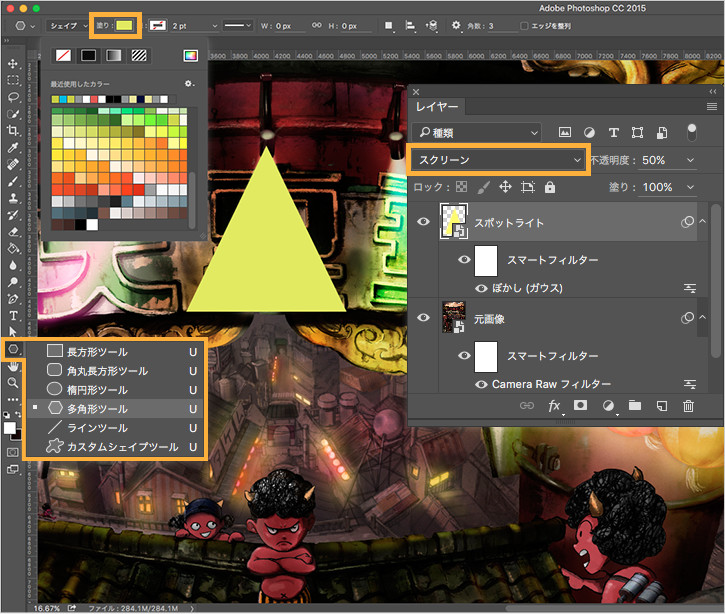Open the スクリーン blend mode dropdown
Image resolution: width=725 pixels, height=614 pixels.
[x=498, y=160]
